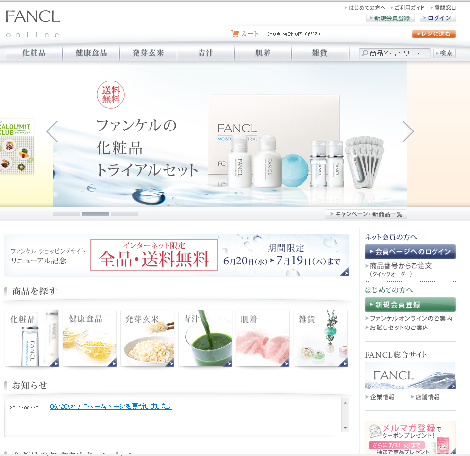470x456 pixels.
Task: Open the 店舗情報 link
Action: [x=425, y=397]
